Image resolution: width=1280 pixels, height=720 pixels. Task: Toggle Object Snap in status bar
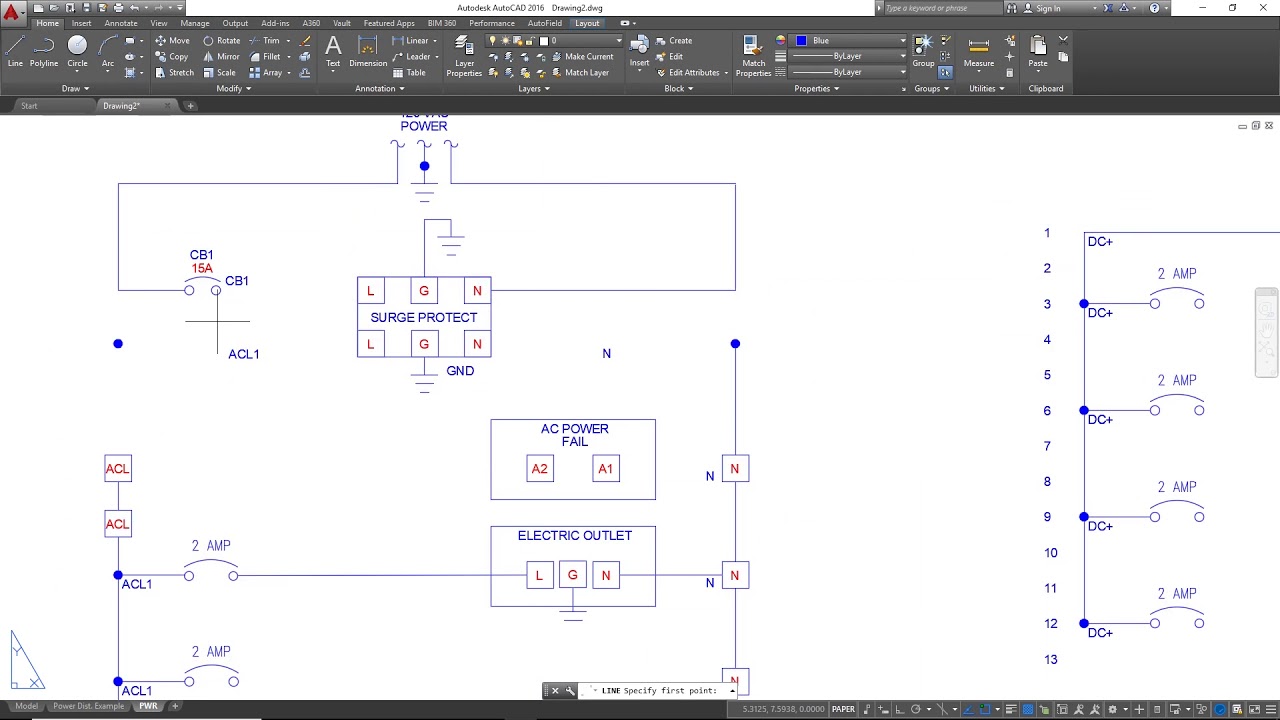tap(985, 709)
